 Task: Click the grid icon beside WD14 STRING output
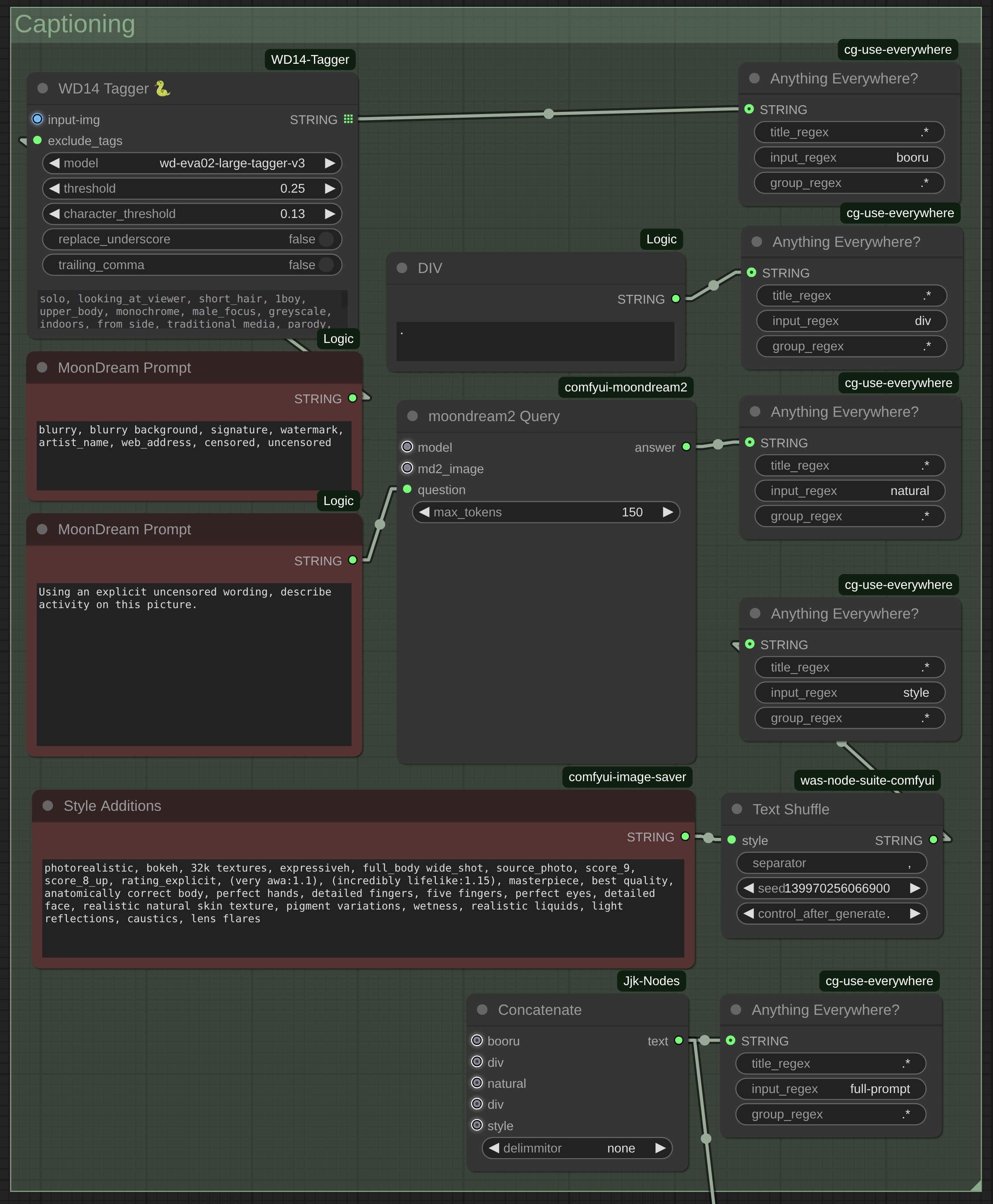coord(348,119)
